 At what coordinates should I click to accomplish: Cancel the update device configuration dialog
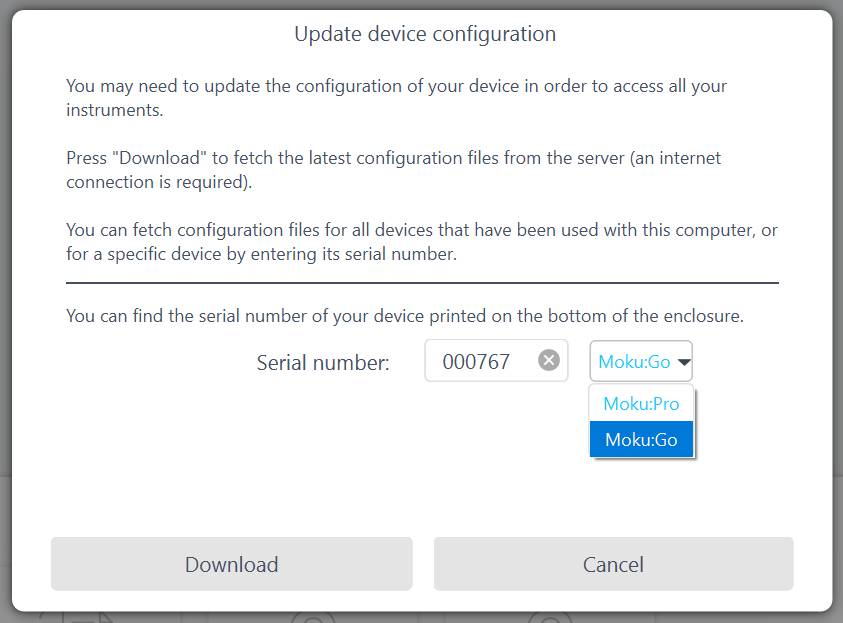tap(613, 564)
